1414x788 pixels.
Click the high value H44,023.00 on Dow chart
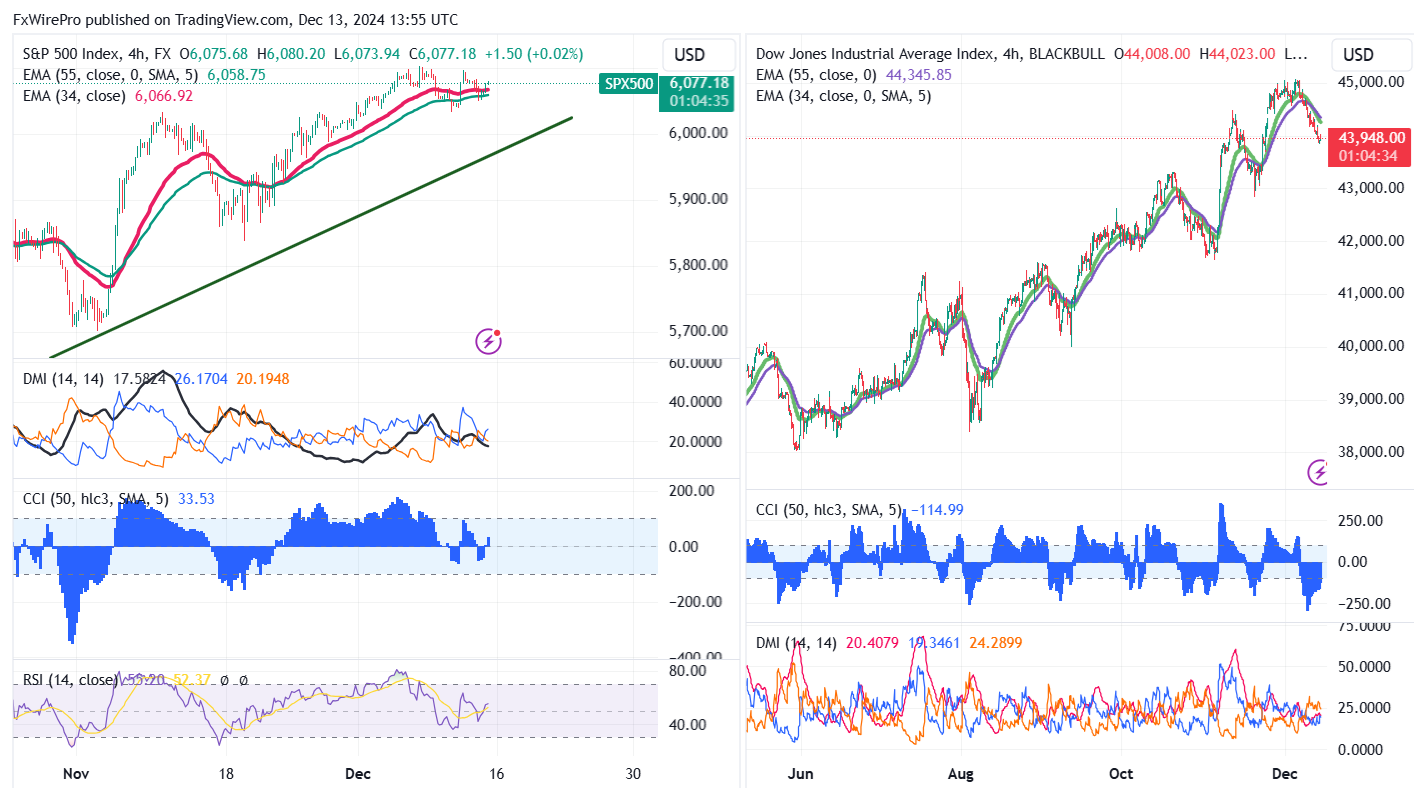(x=1238, y=54)
